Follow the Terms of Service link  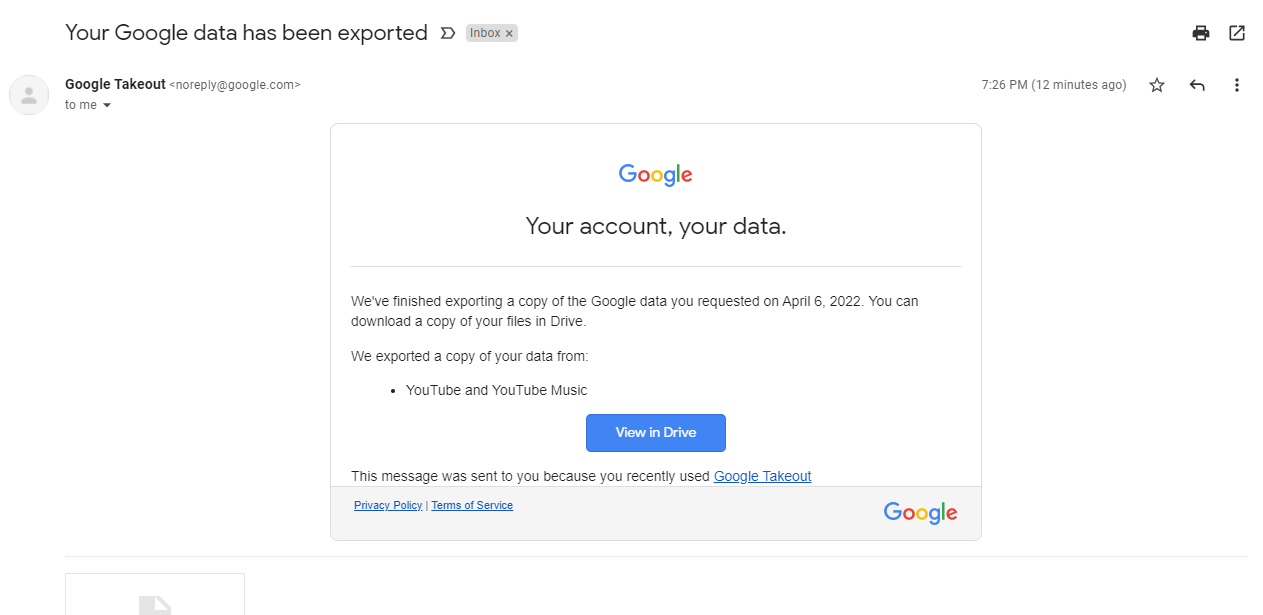pyautogui.click(x=472, y=505)
